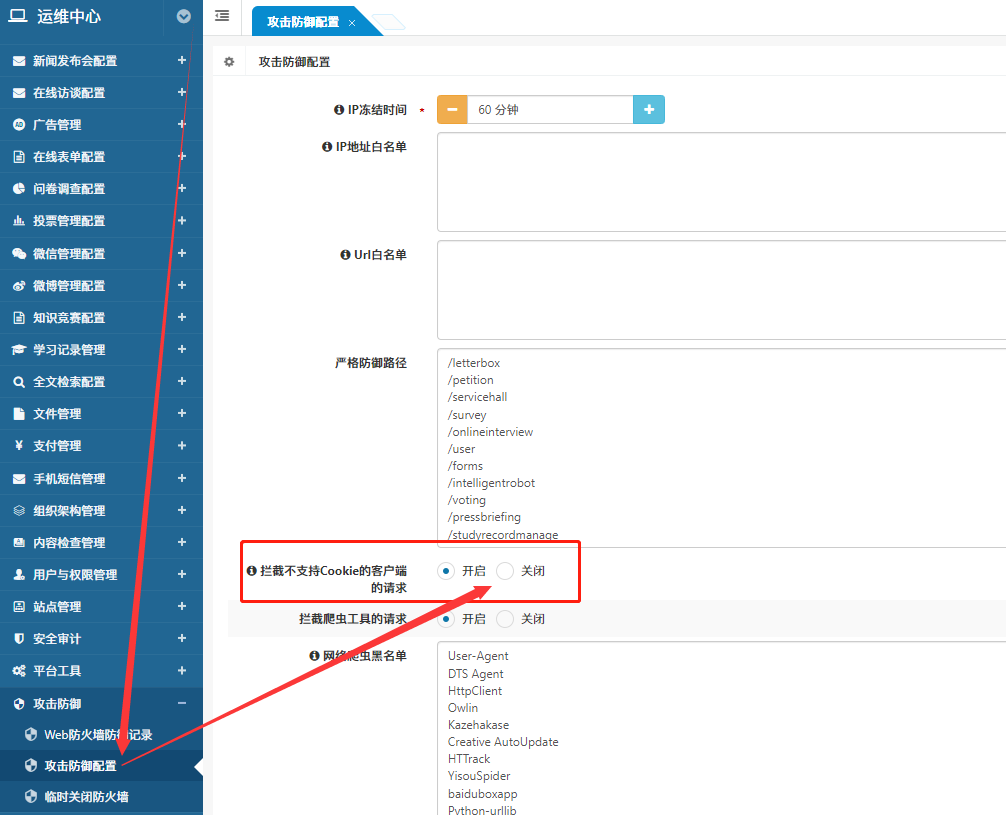The image size is (1006, 815).
Task: Decrease IP冻结时间 with the minus button
Action: [452, 110]
